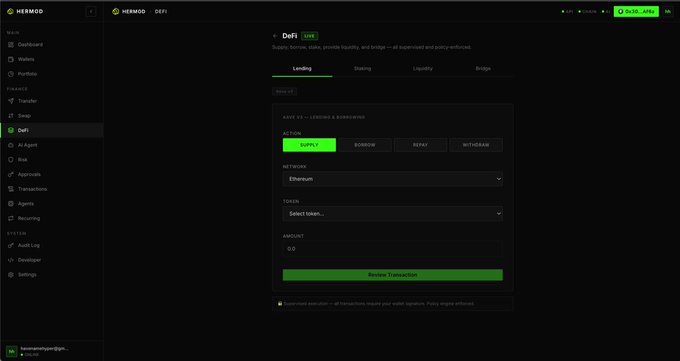Click the user avatar at sidebar bottom

tap(12, 351)
